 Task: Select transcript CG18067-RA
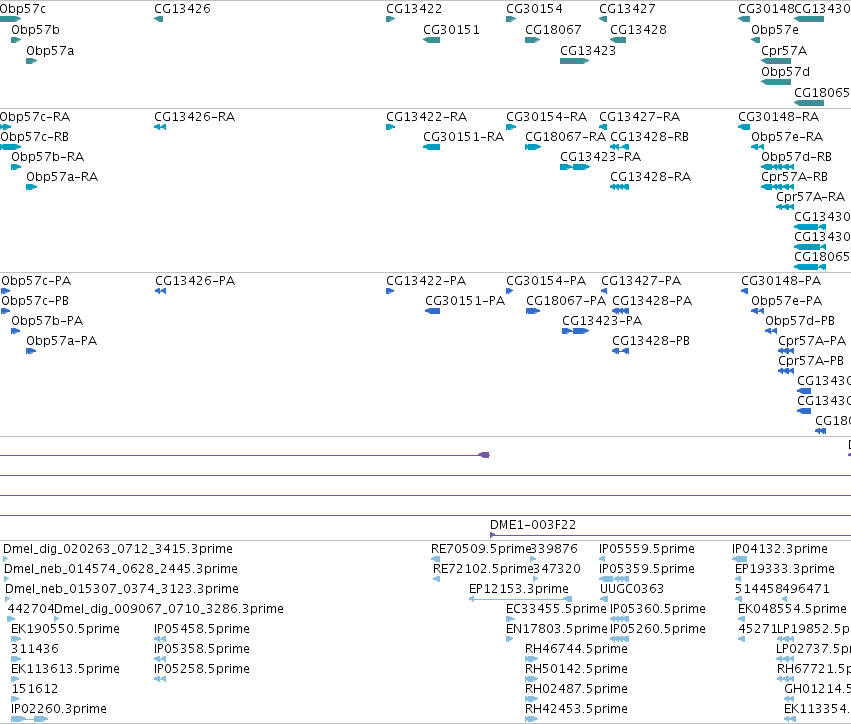565,137
